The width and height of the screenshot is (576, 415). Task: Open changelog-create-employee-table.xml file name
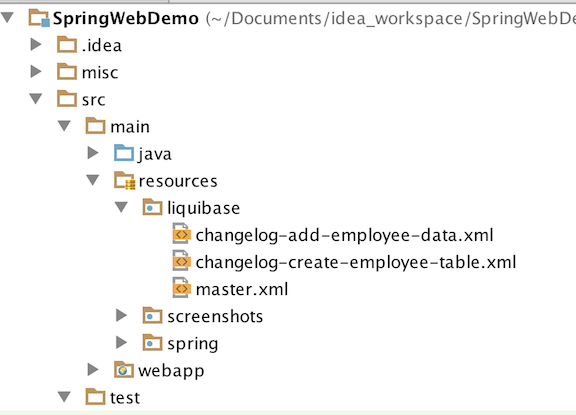click(x=356, y=263)
